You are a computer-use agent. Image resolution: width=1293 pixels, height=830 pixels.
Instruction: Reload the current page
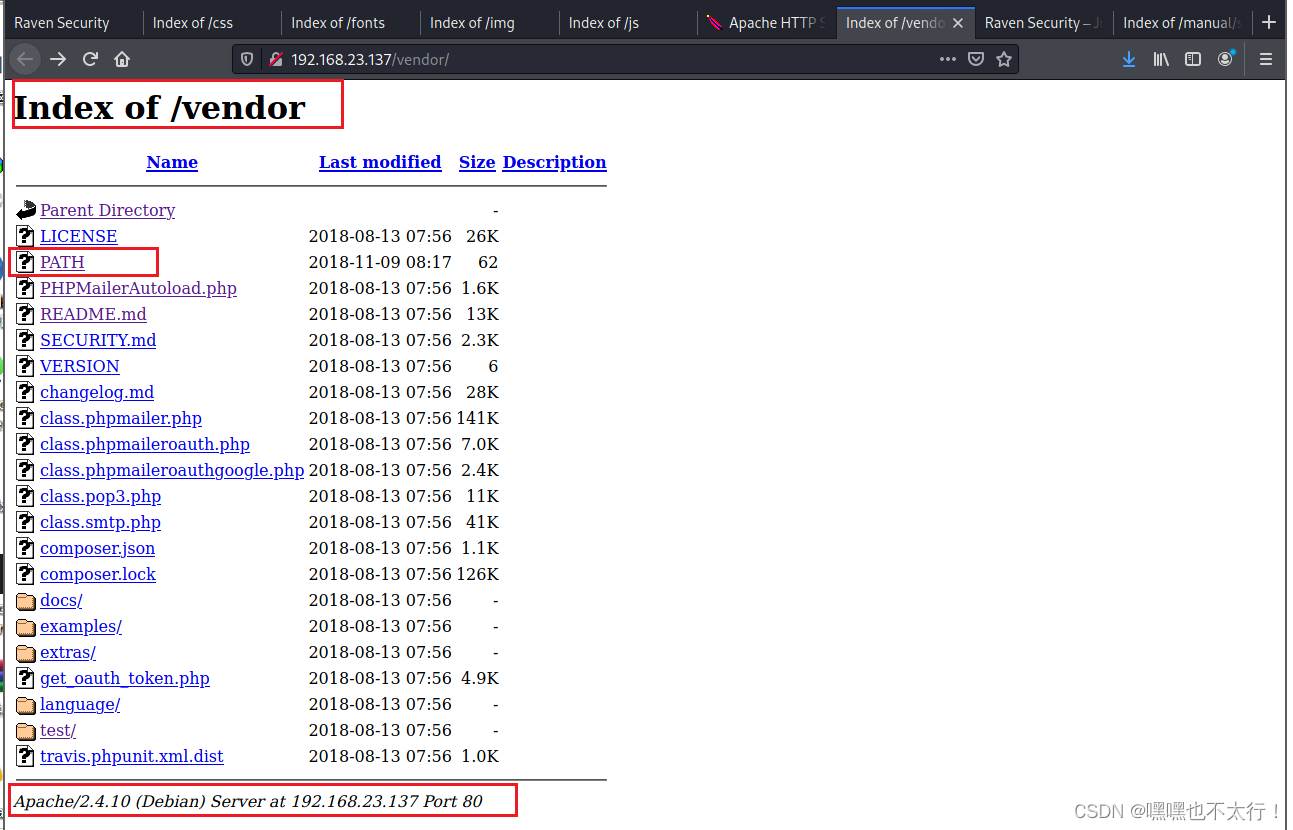tap(90, 60)
